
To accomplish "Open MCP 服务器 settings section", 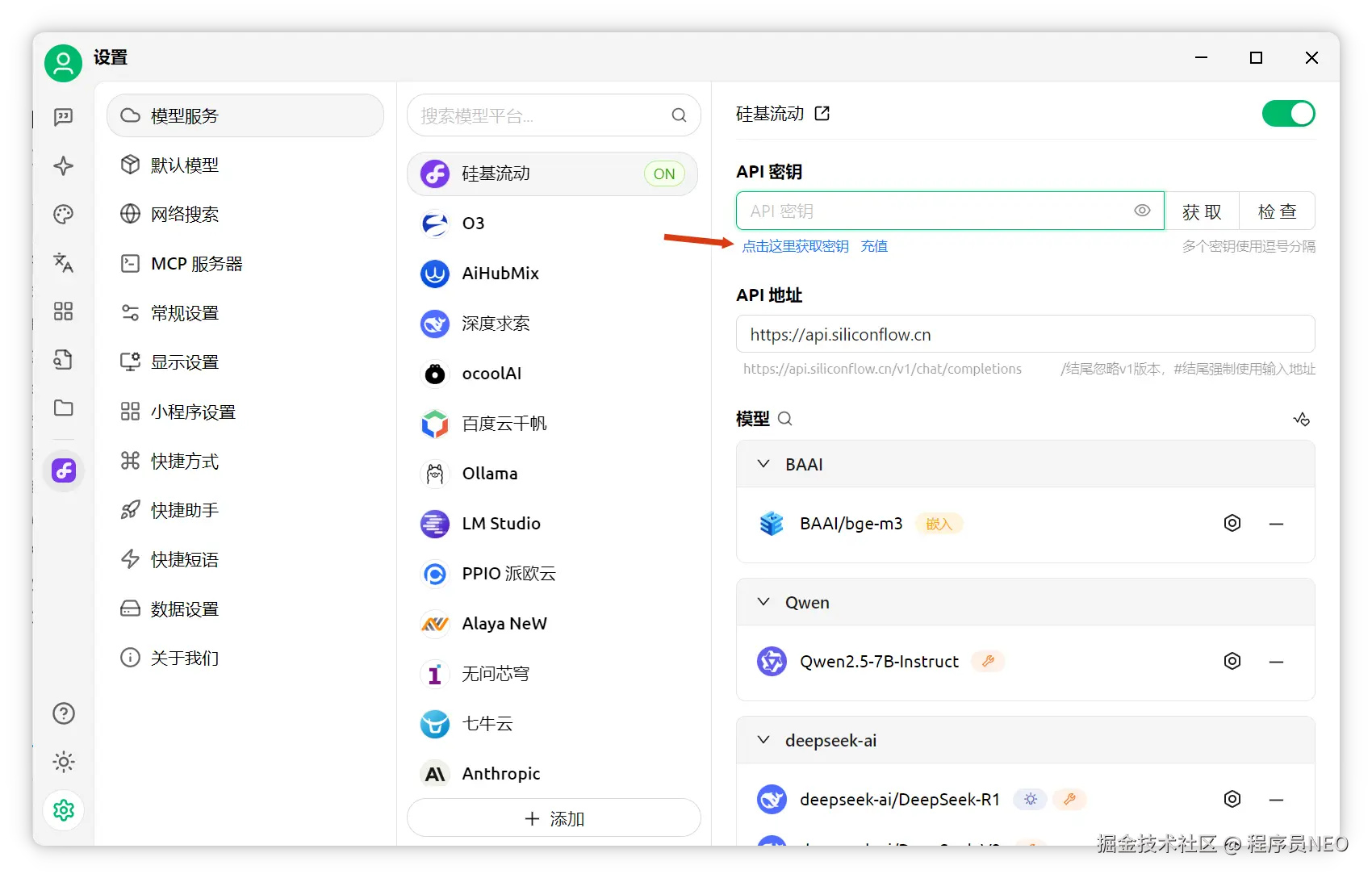I will pyautogui.click(x=245, y=263).
